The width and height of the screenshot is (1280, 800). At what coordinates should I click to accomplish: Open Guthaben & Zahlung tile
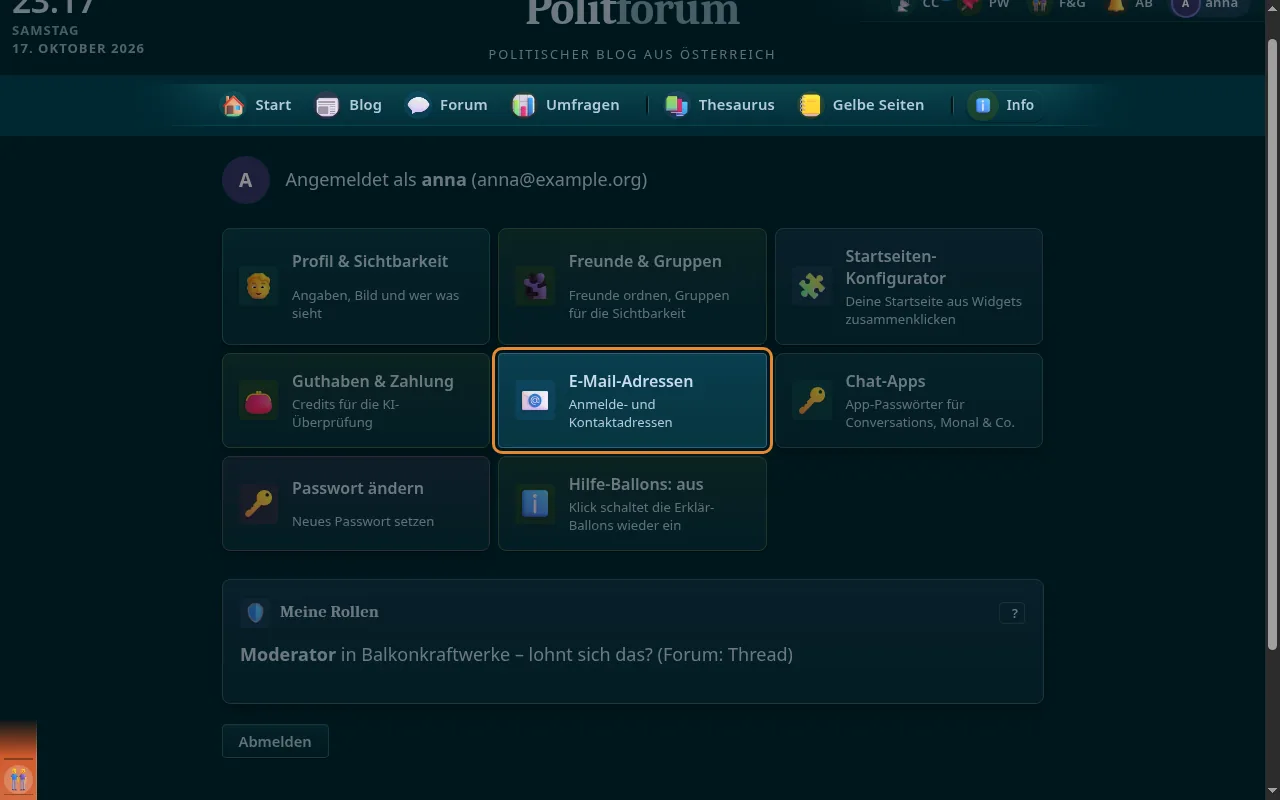pos(356,400)
